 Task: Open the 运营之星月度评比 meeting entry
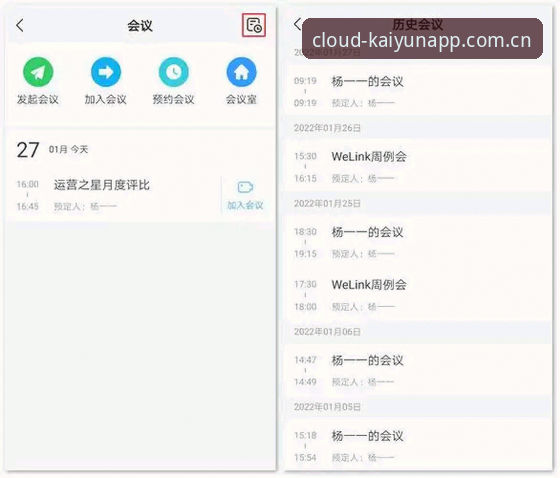(x=114, y=195)
